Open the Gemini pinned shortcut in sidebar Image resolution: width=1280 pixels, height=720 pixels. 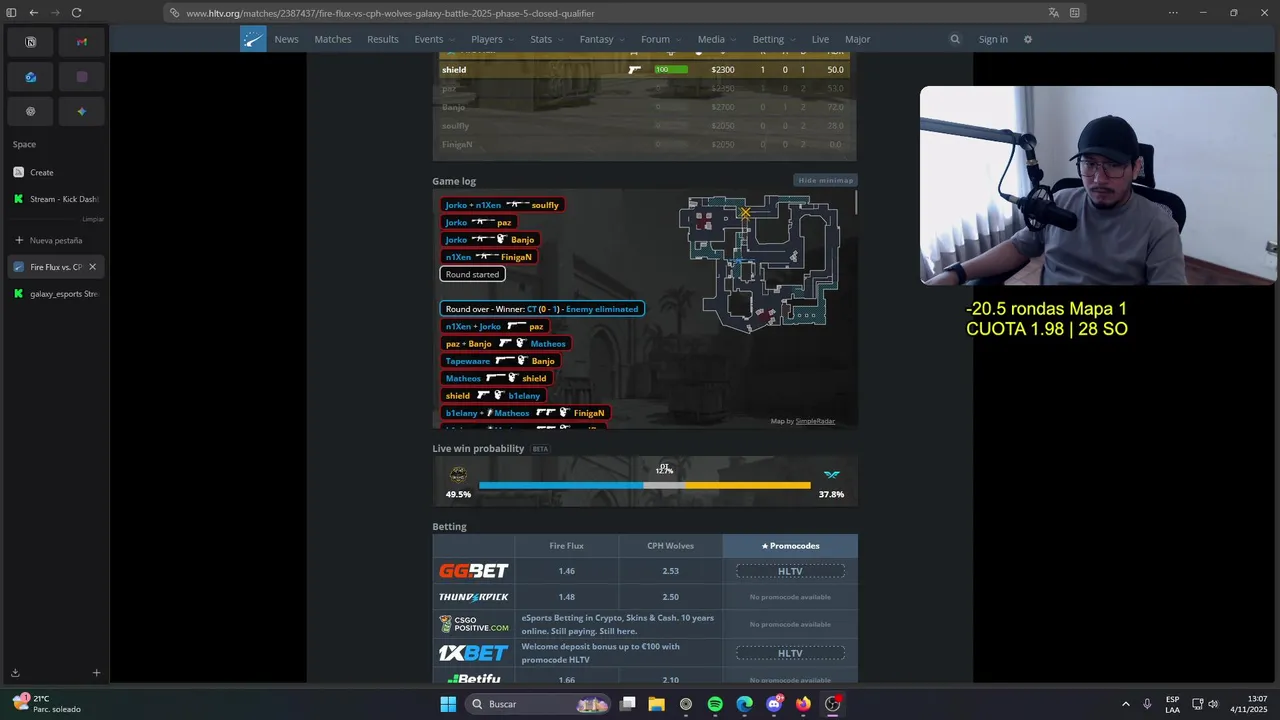click(82, 111)
